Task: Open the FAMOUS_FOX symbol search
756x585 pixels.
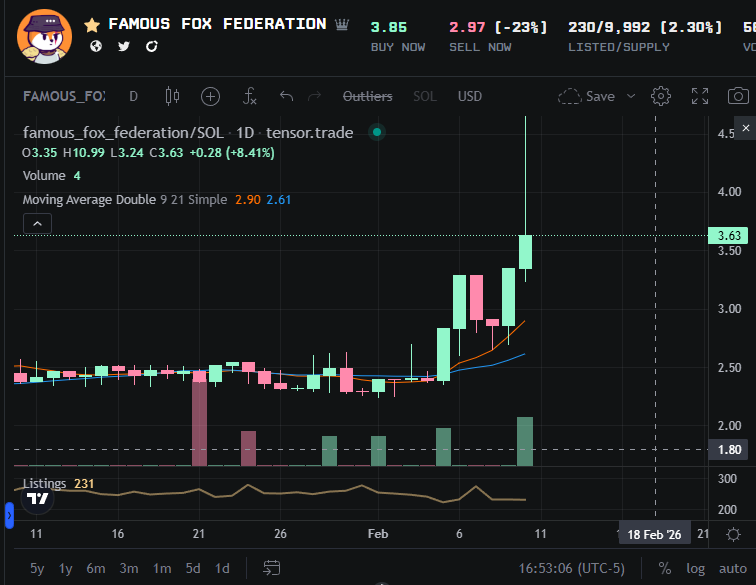Action: tap(64, 96)
